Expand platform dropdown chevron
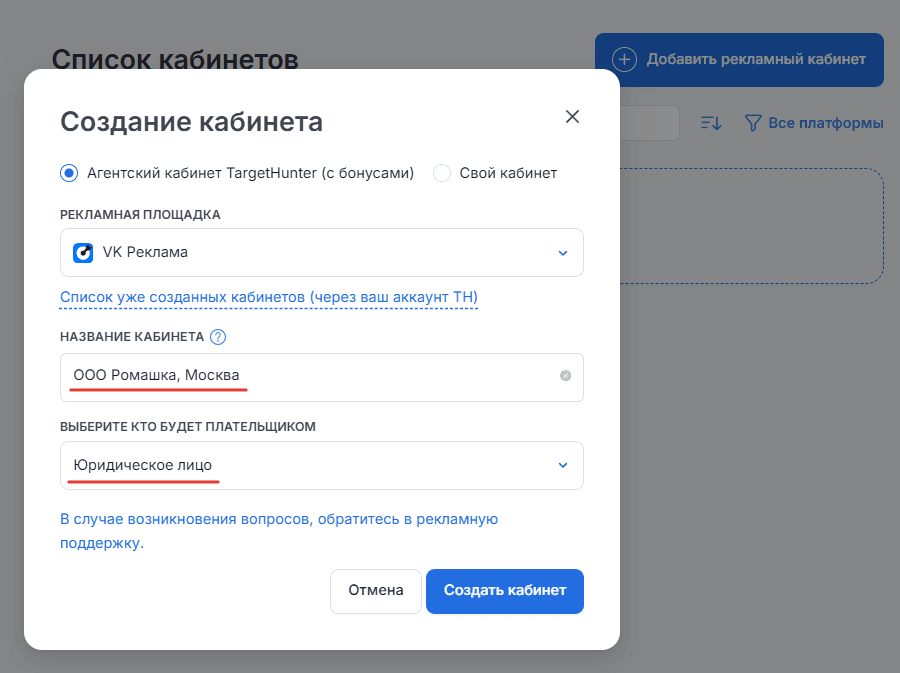 [x=563, y=253]
